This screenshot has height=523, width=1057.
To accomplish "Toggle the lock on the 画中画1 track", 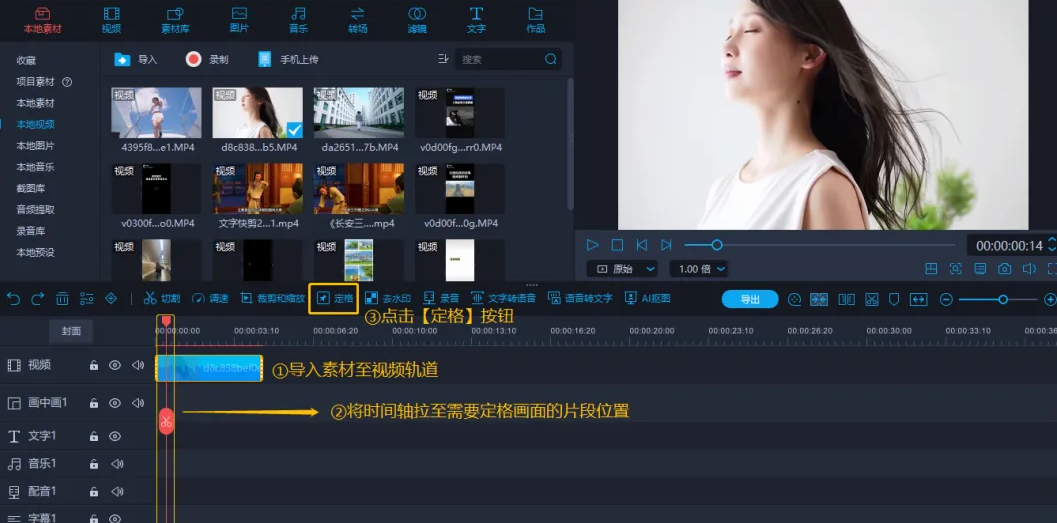I will click(94, 403).
